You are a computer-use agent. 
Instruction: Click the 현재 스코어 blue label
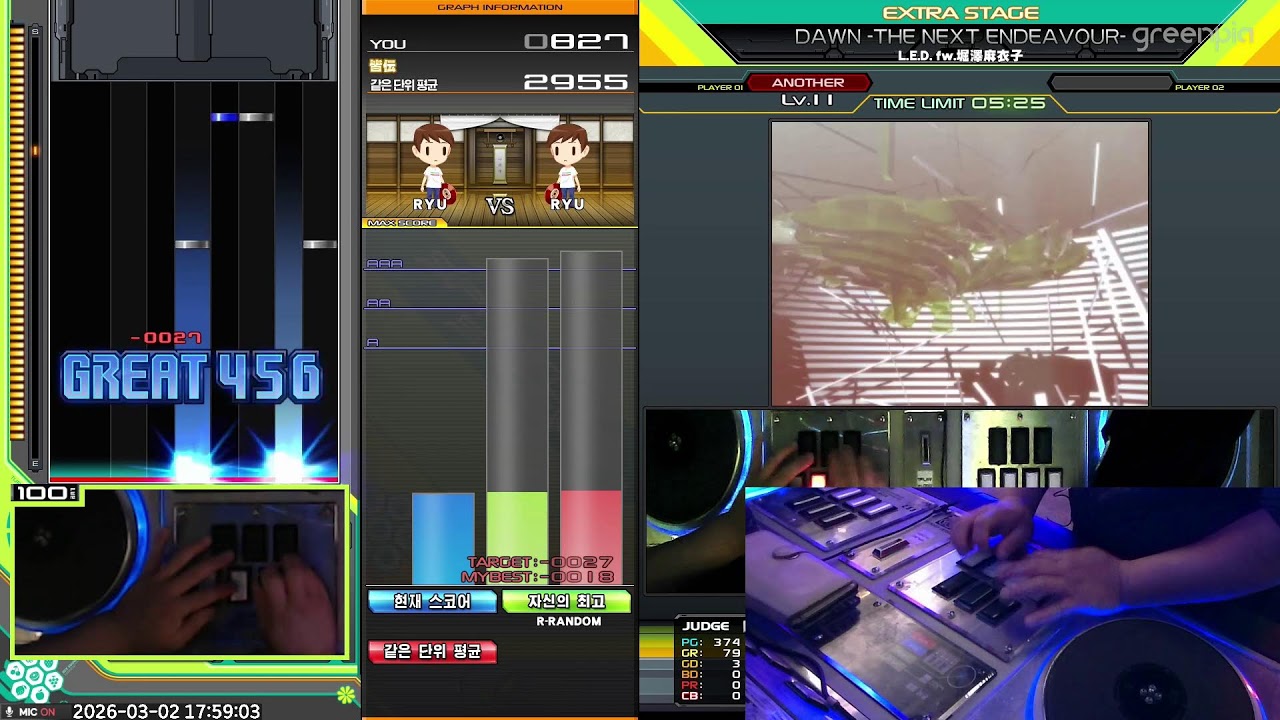click(432, 601)
